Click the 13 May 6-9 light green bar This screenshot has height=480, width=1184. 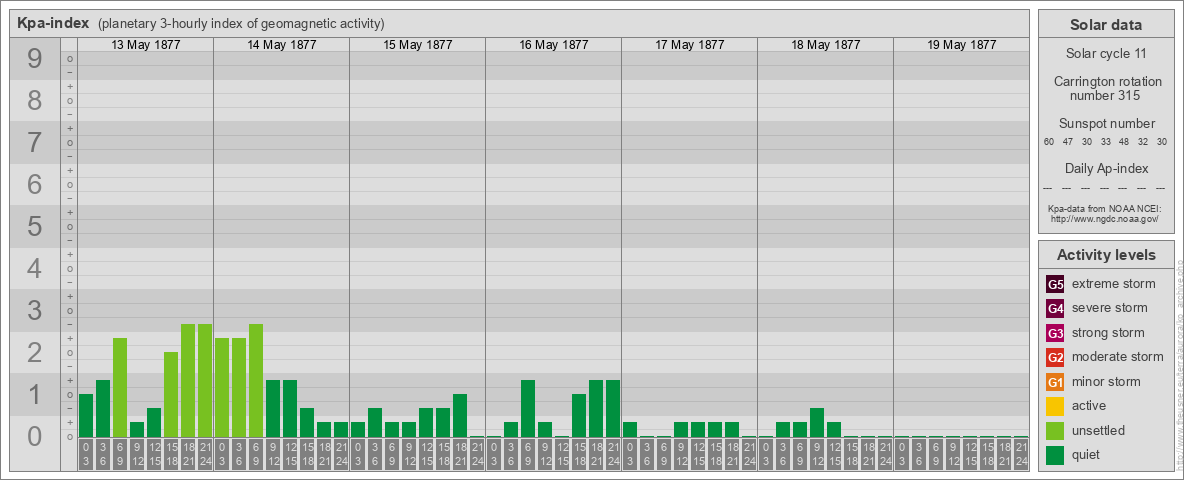tap(120, 387)
